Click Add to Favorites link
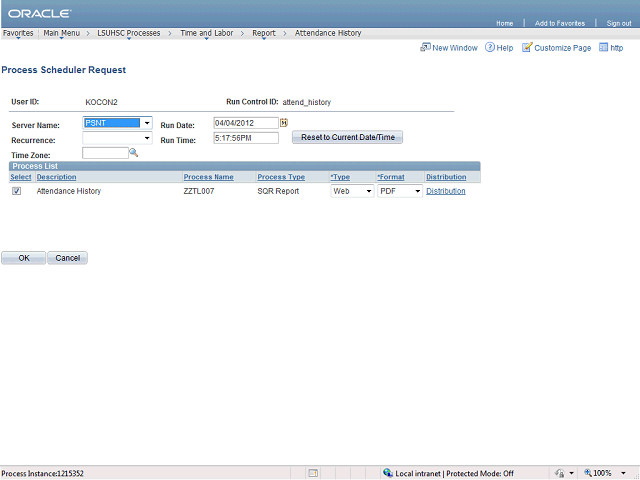Viewport: 640px width, 480px height. coord(560,23)
